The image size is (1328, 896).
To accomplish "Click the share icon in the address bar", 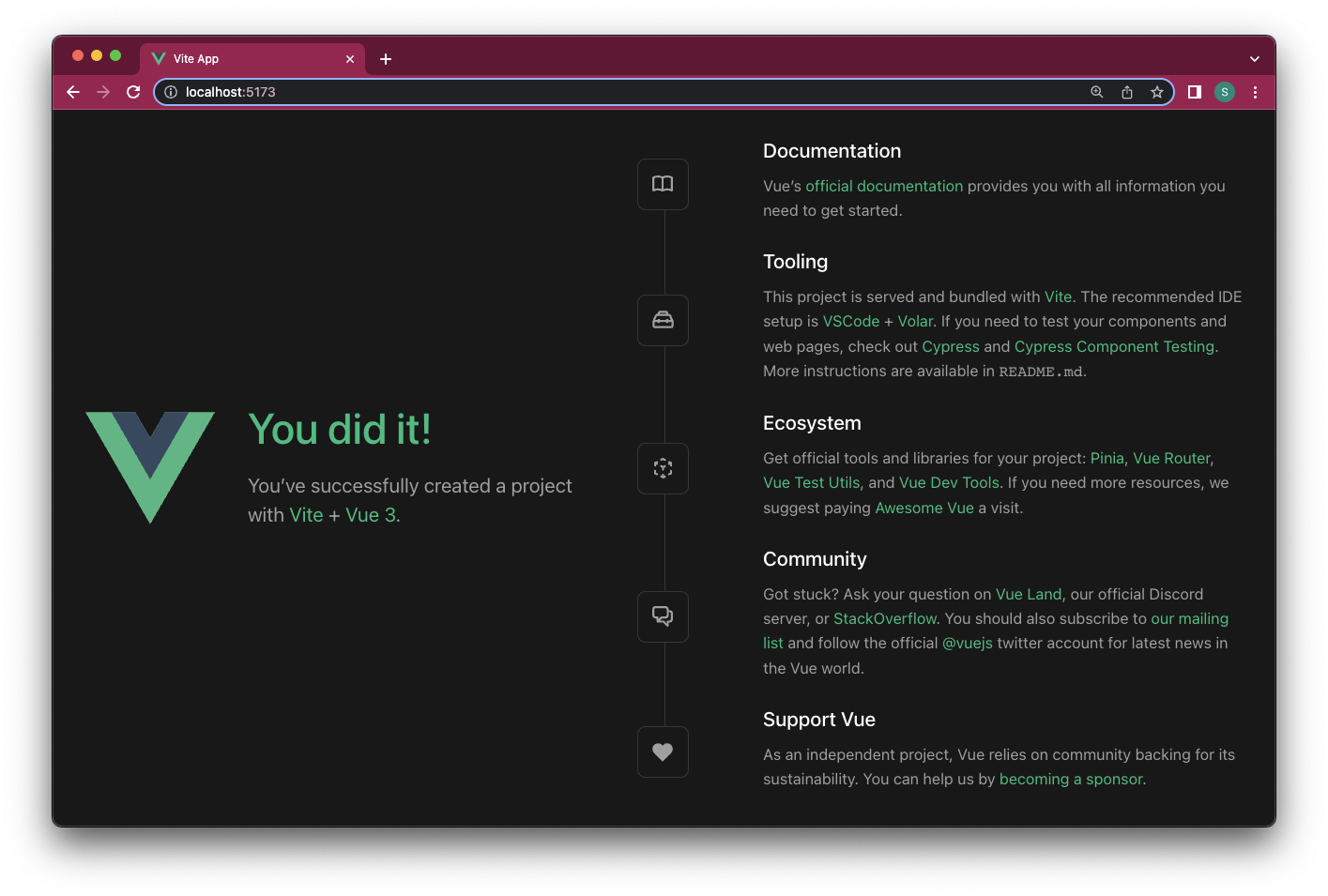I will coord(1127,92).
